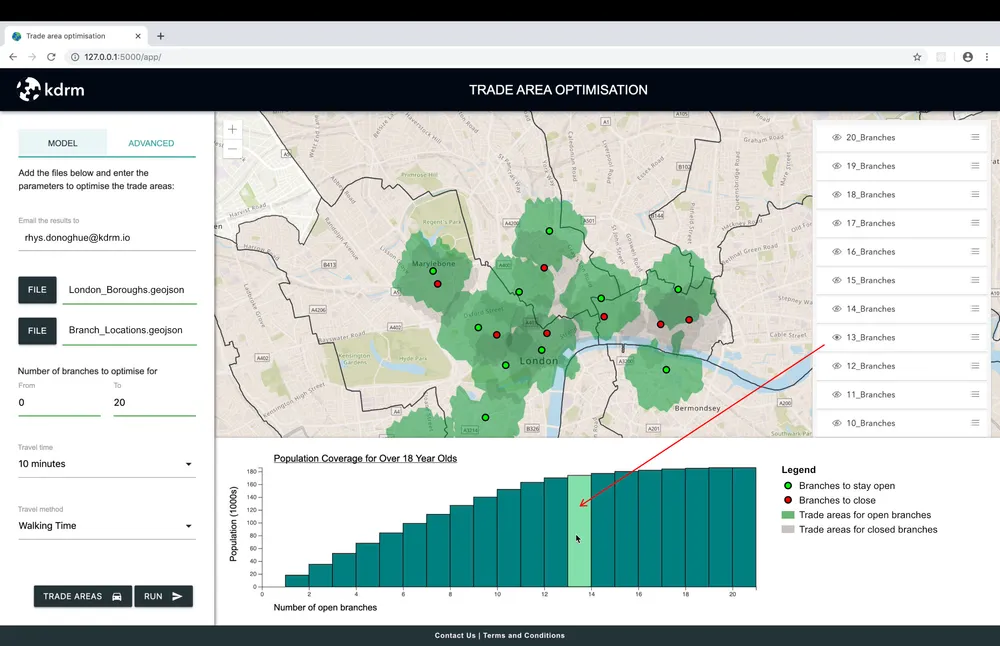Click the kdrm logo in header
The height and width of the screenshot is (646, 1000).
pyautogui.click(x=50, y=90)
